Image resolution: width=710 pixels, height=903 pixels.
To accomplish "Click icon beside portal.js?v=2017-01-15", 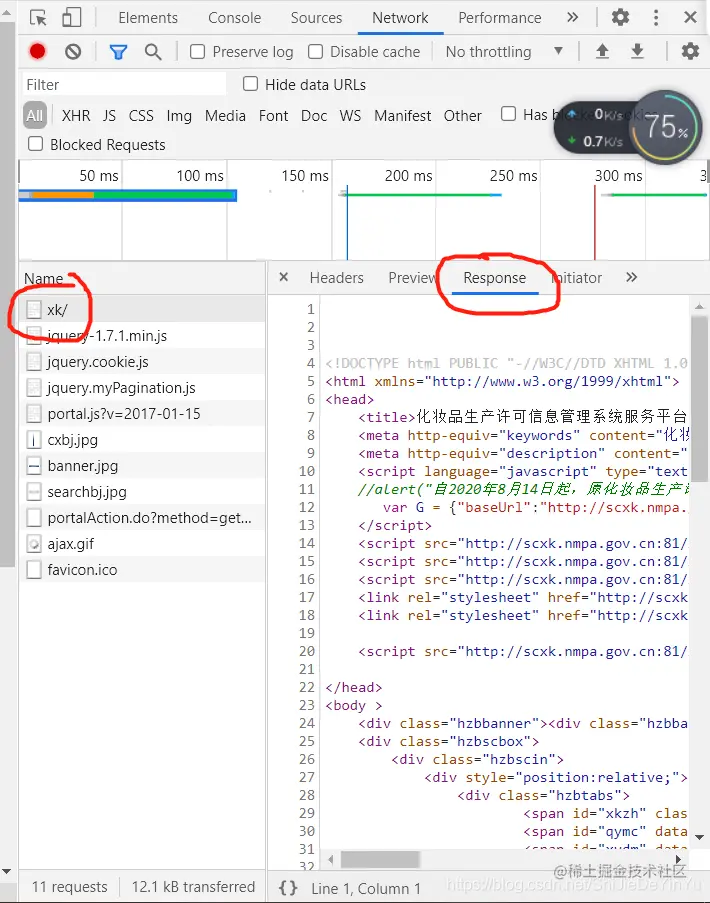I will [x=34, y=413].
